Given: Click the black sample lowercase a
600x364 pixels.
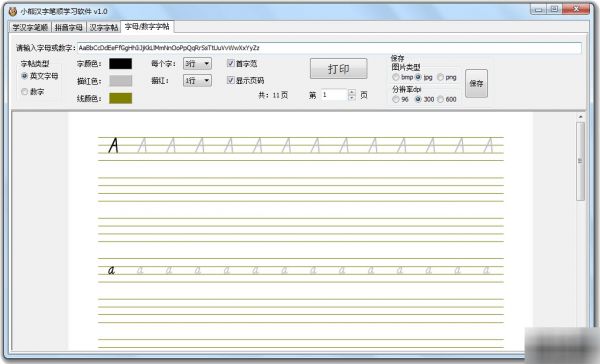Looking at the screenshot, I should pyautogui.click(x=111, y=271).
